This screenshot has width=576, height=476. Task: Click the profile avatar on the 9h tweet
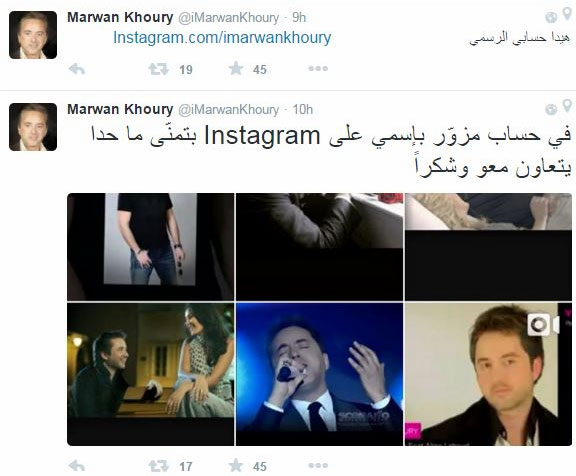coord(33,35)
